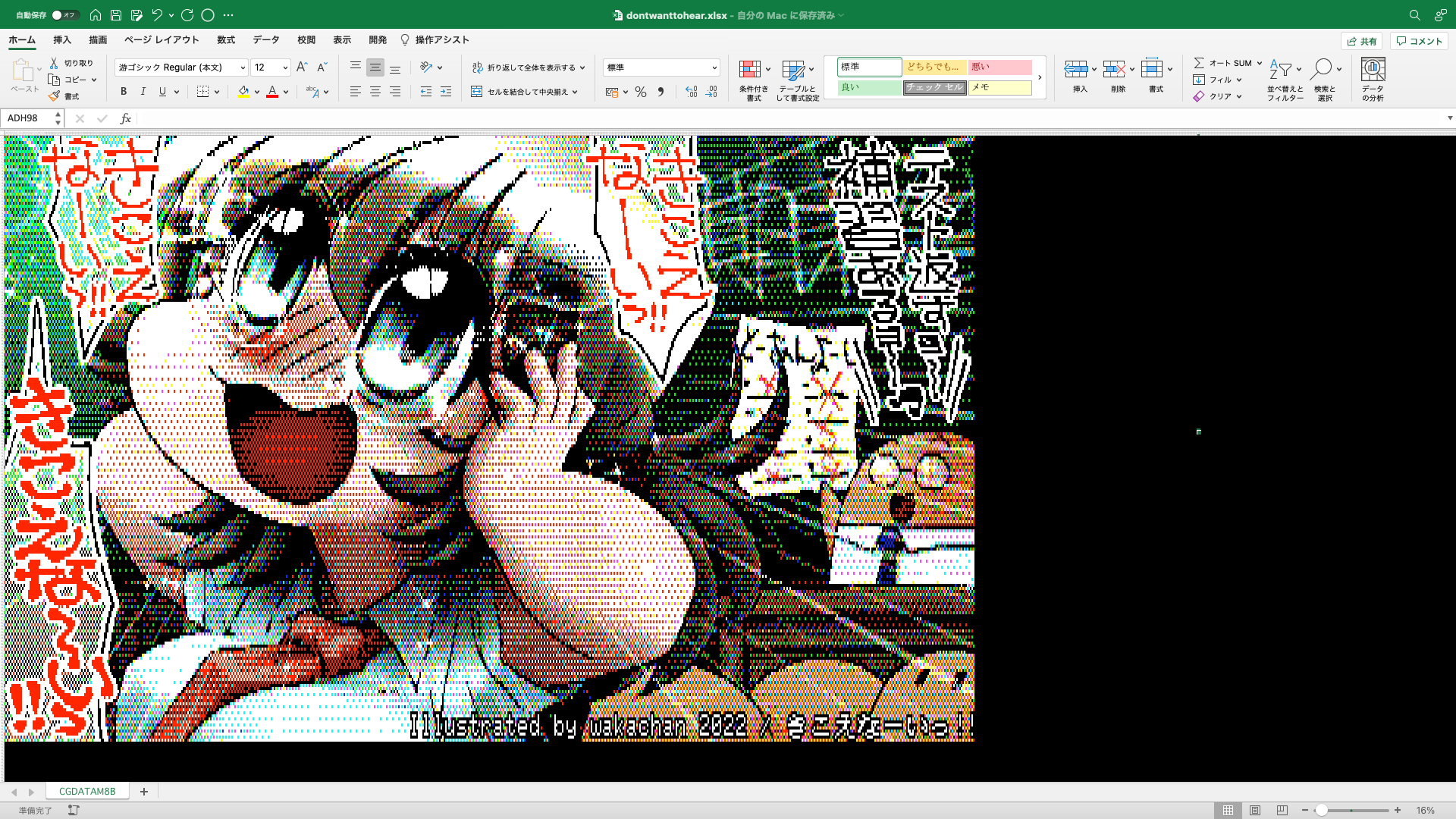Image resolution: width=1456 pixels, height=819 pixels.
Task: Center text horizontally in cell
Action: point(375,92)
